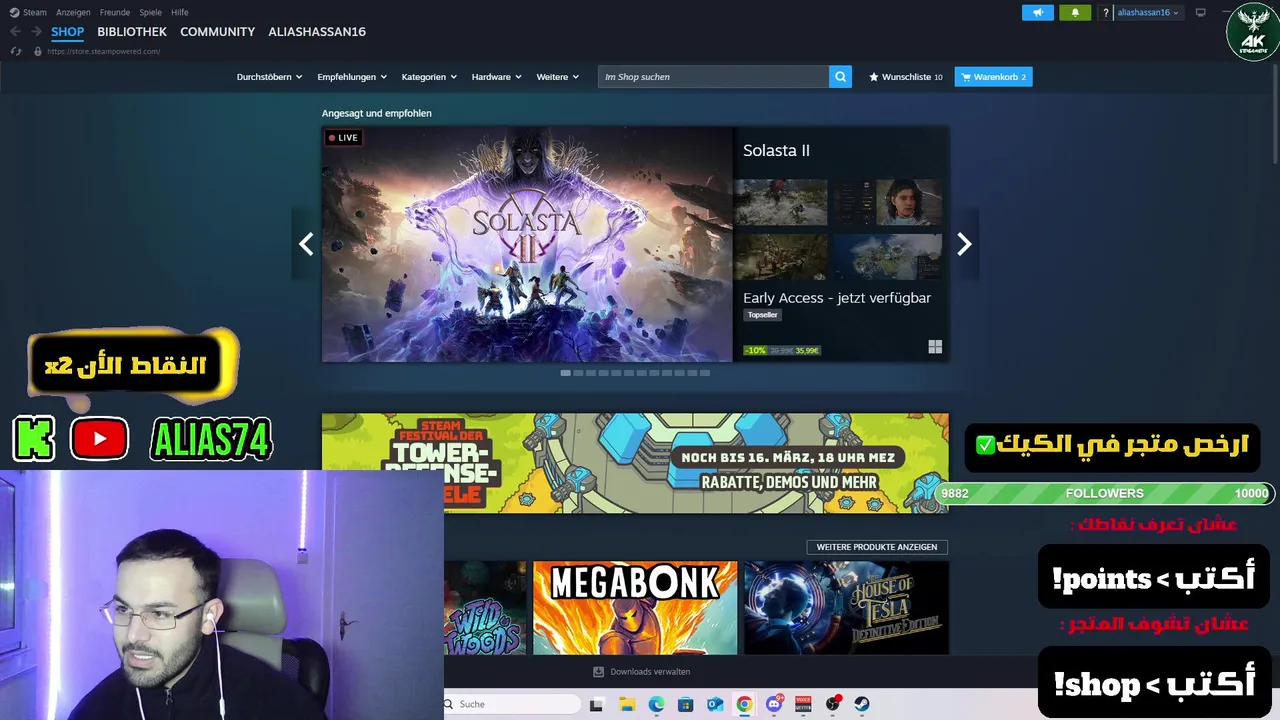The width and height of the screenshot is (1280, 720).
Task: Expand the Weitere dropdown
Action: (557, 77)
